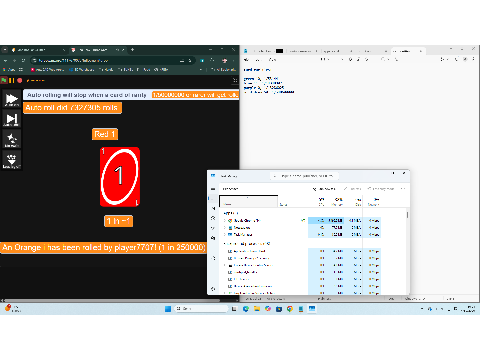This screenshot has width=480, height=360.
Task: Pause the project with the yellow pause icon
Action: [x=12, y=80]
